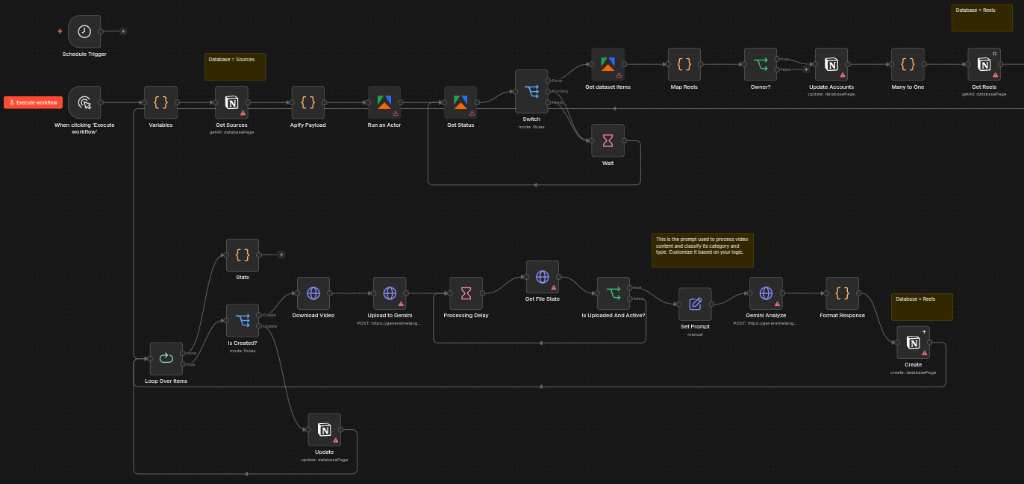Open the Gemini Analyze request node
The width and height of the screenshot is (1024, 484).
[x=765, y=293]
